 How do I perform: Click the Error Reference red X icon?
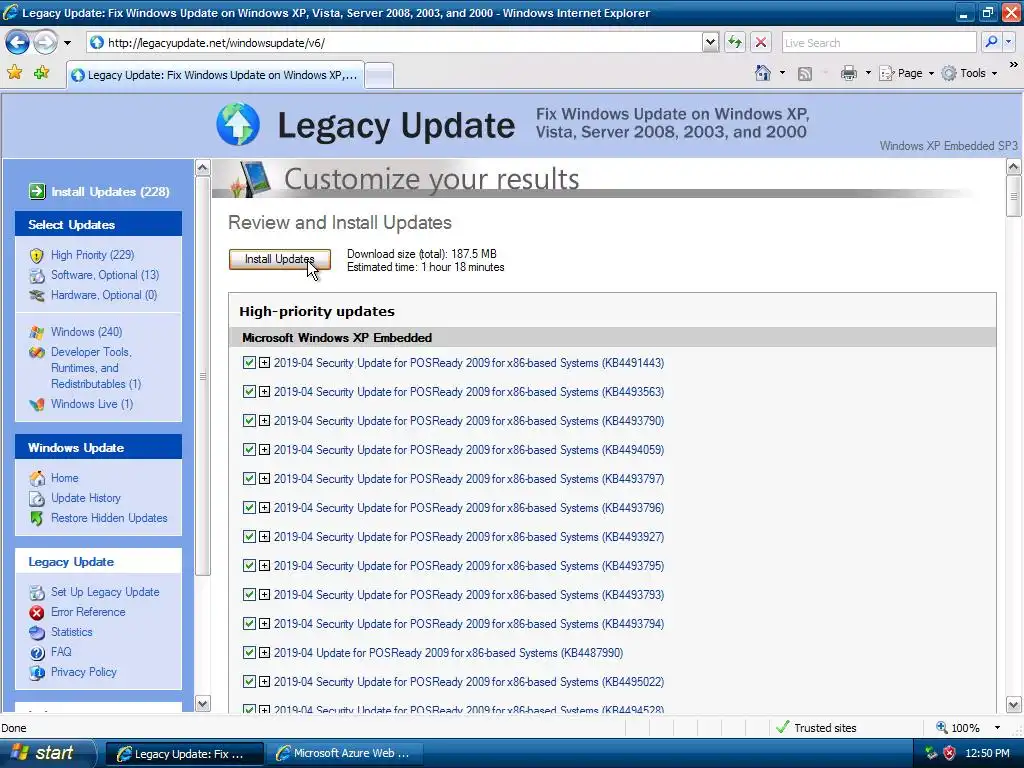point(37,613)
